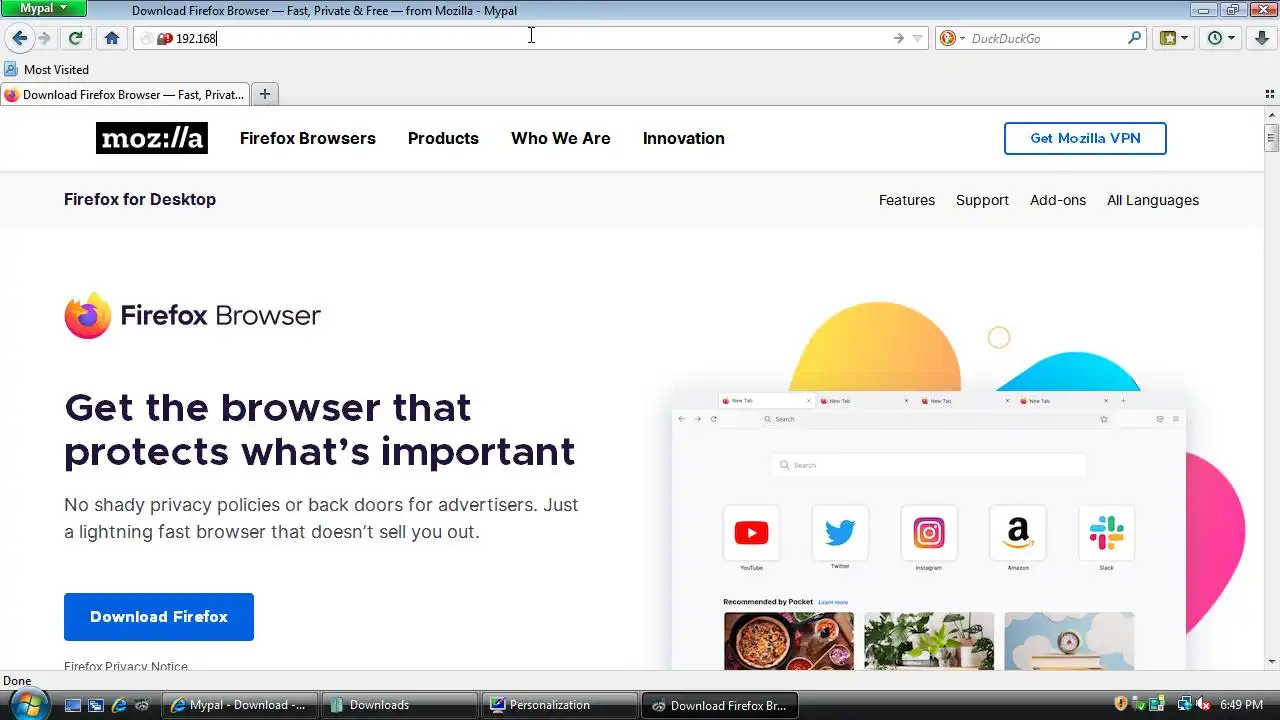Click Switch between windows quick launch icon
The height and width of the screenshot is (720, 1280).
point(96,705)
